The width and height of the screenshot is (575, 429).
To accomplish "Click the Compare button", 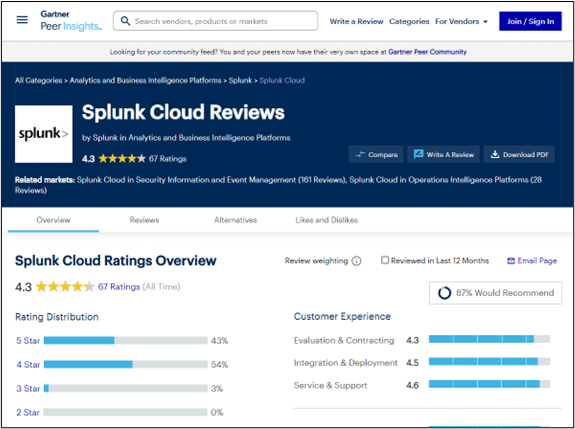I will pyautogui.click(x=376, y=154).
